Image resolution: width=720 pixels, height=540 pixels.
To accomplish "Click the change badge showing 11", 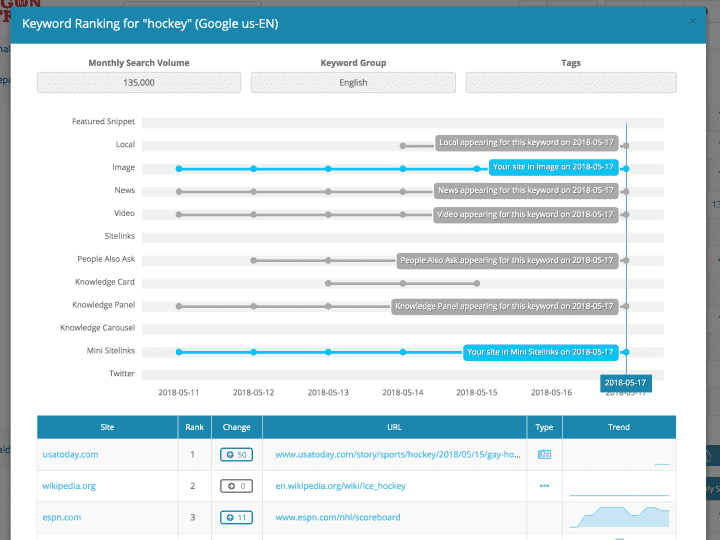I will 237,518.
